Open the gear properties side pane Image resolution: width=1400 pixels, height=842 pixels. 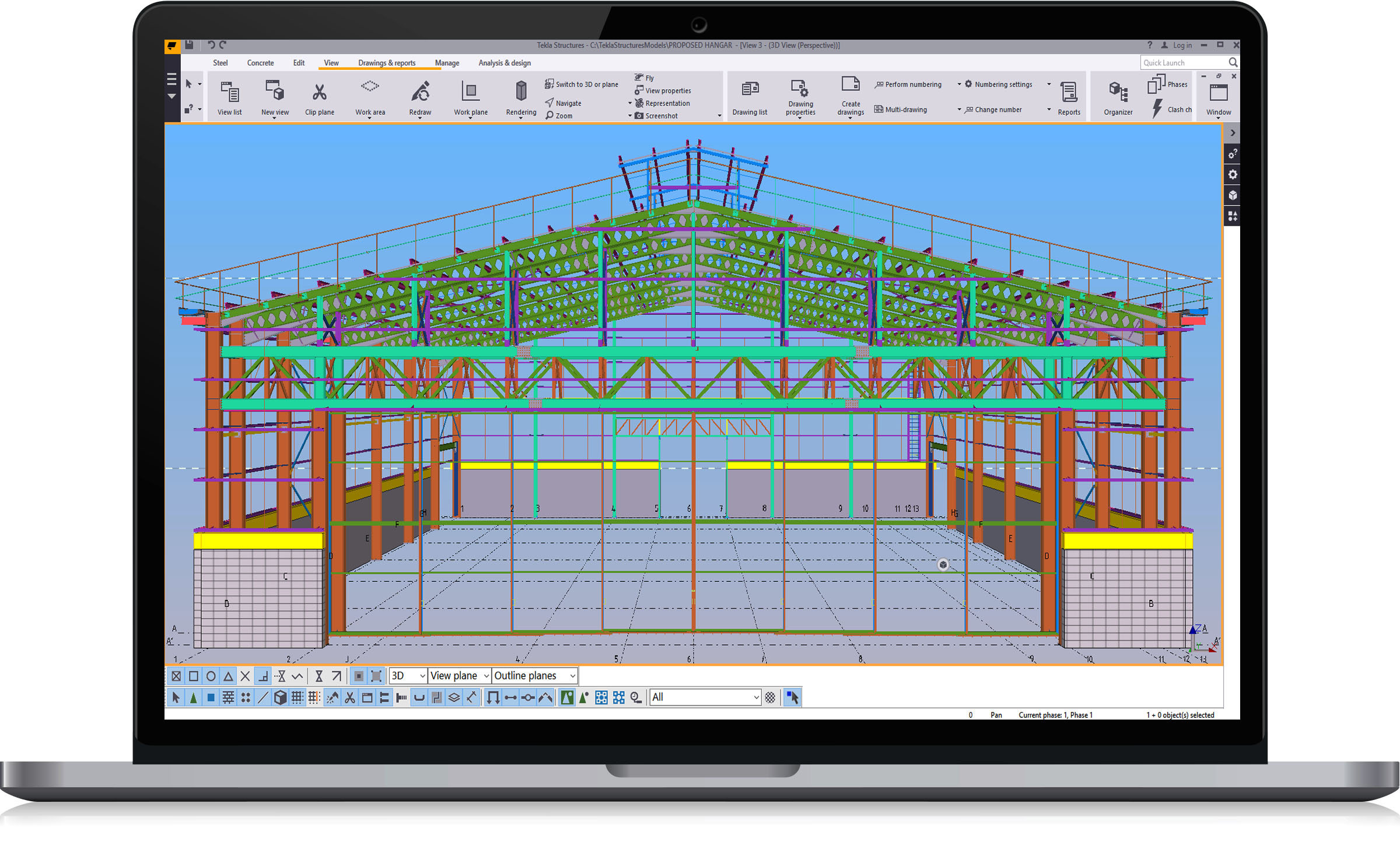[1232, 174]
